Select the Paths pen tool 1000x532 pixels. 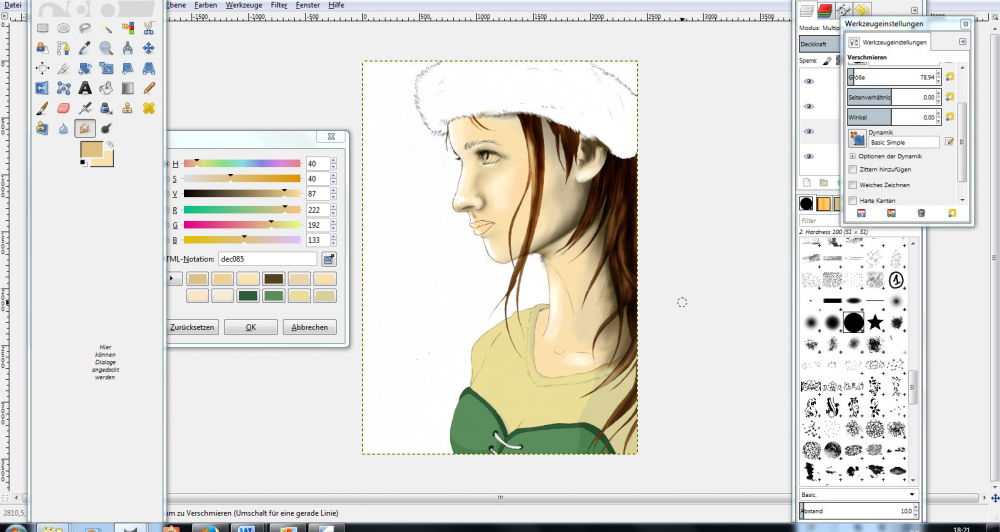coord(64,48)
